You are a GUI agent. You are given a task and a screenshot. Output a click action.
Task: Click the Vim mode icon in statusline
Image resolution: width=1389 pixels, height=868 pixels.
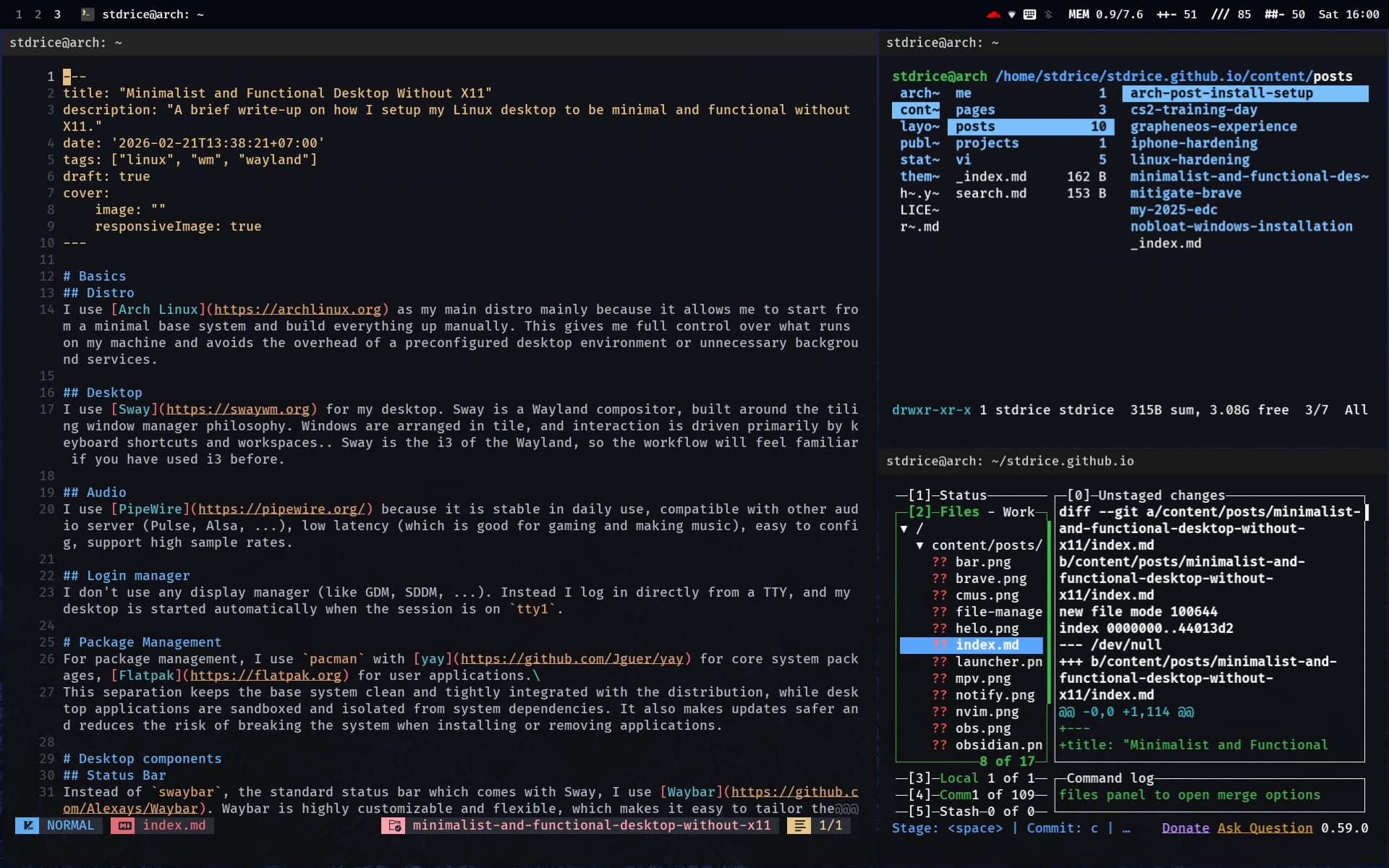coord(27,825)
